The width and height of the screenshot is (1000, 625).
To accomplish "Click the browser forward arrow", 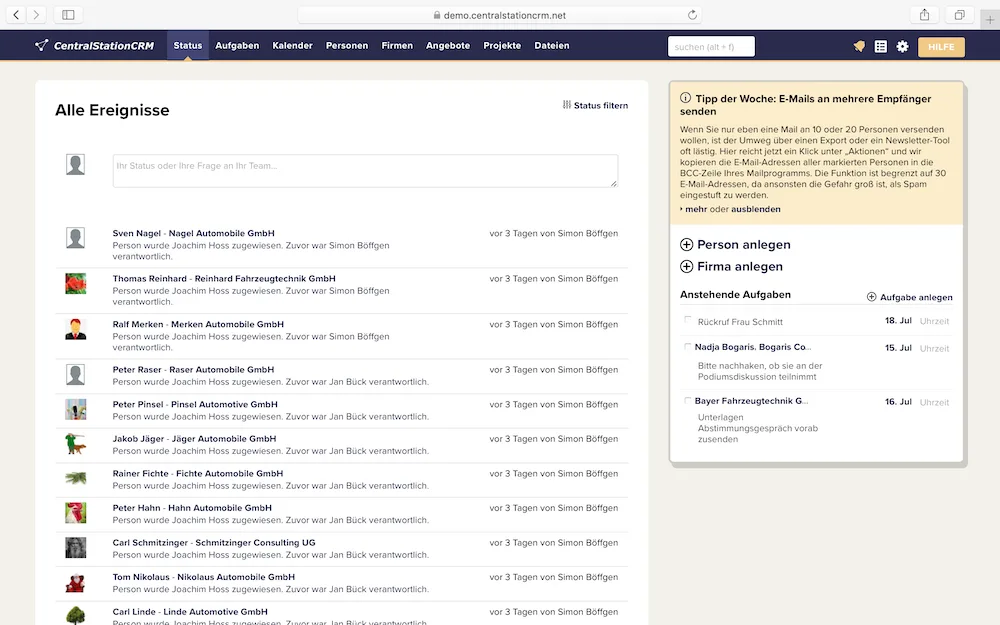I will (36, 15).
